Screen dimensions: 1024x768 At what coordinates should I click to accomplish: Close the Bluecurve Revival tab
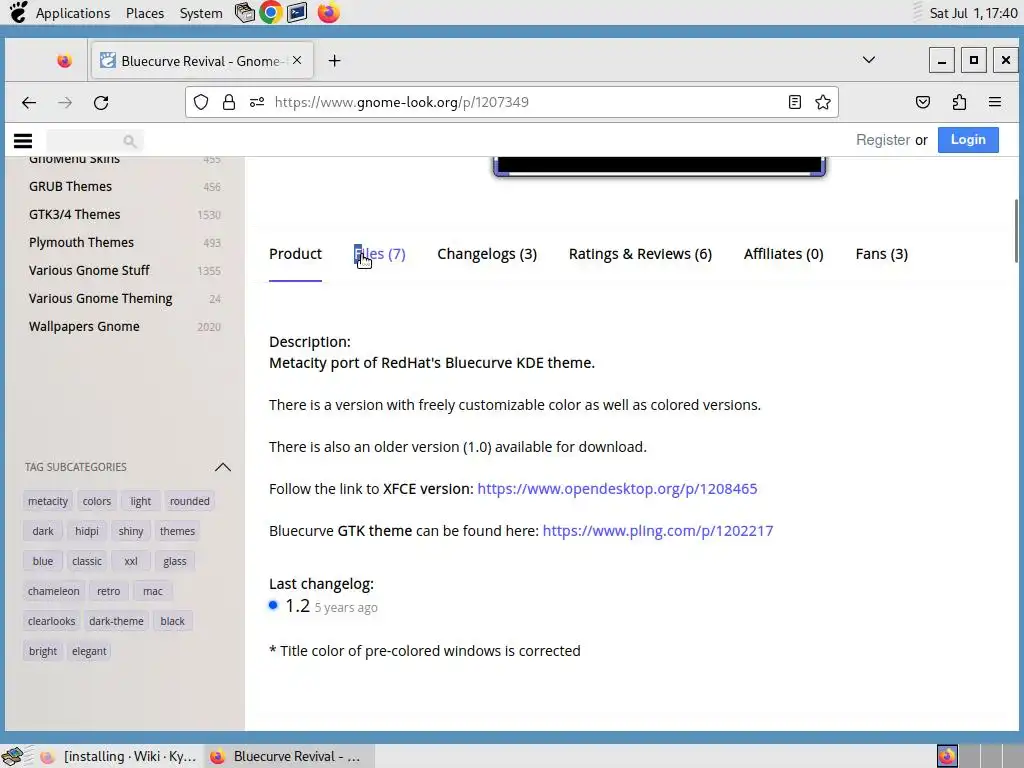click(x=297, y=60)
